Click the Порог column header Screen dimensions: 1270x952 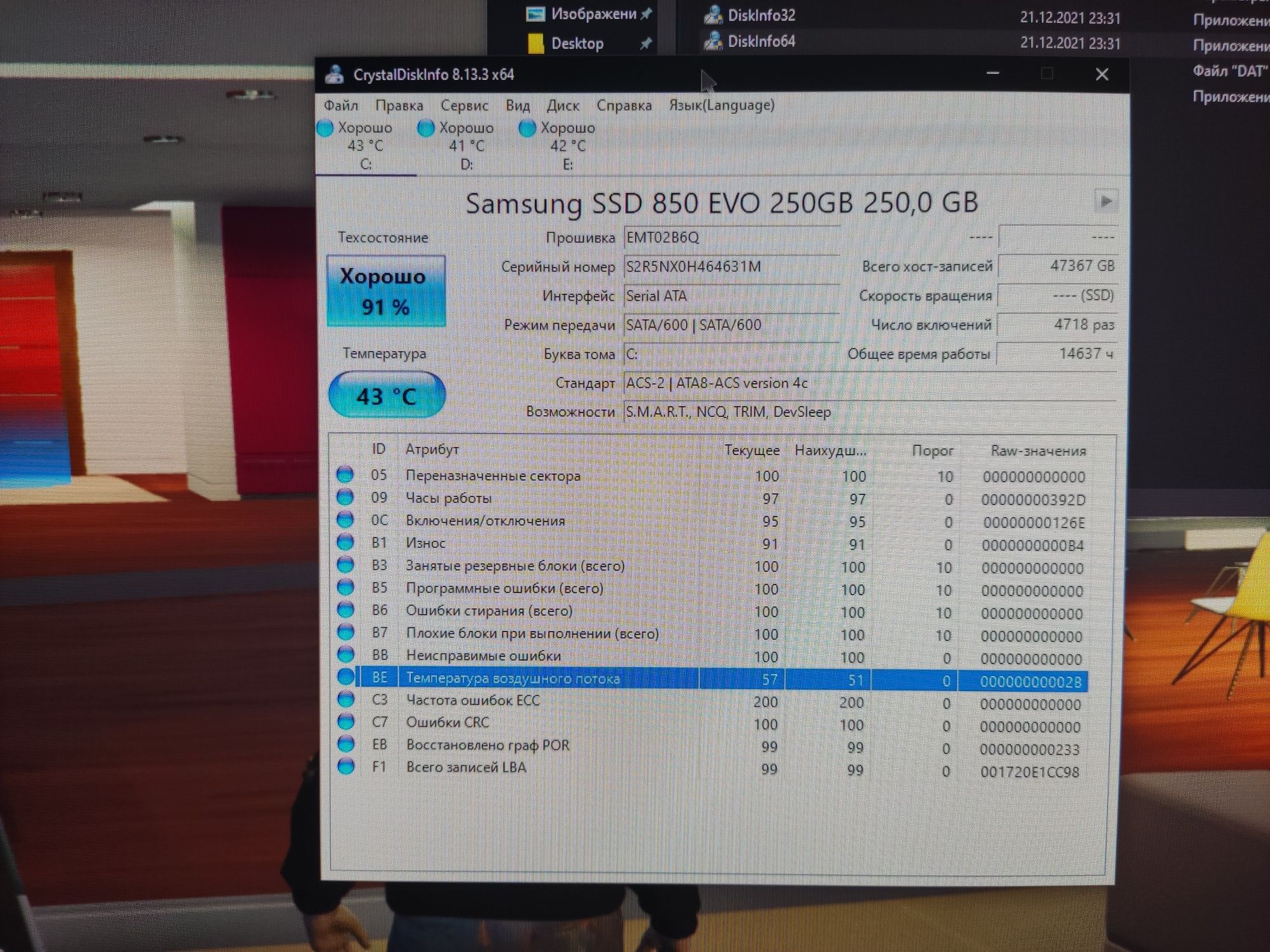932,451
